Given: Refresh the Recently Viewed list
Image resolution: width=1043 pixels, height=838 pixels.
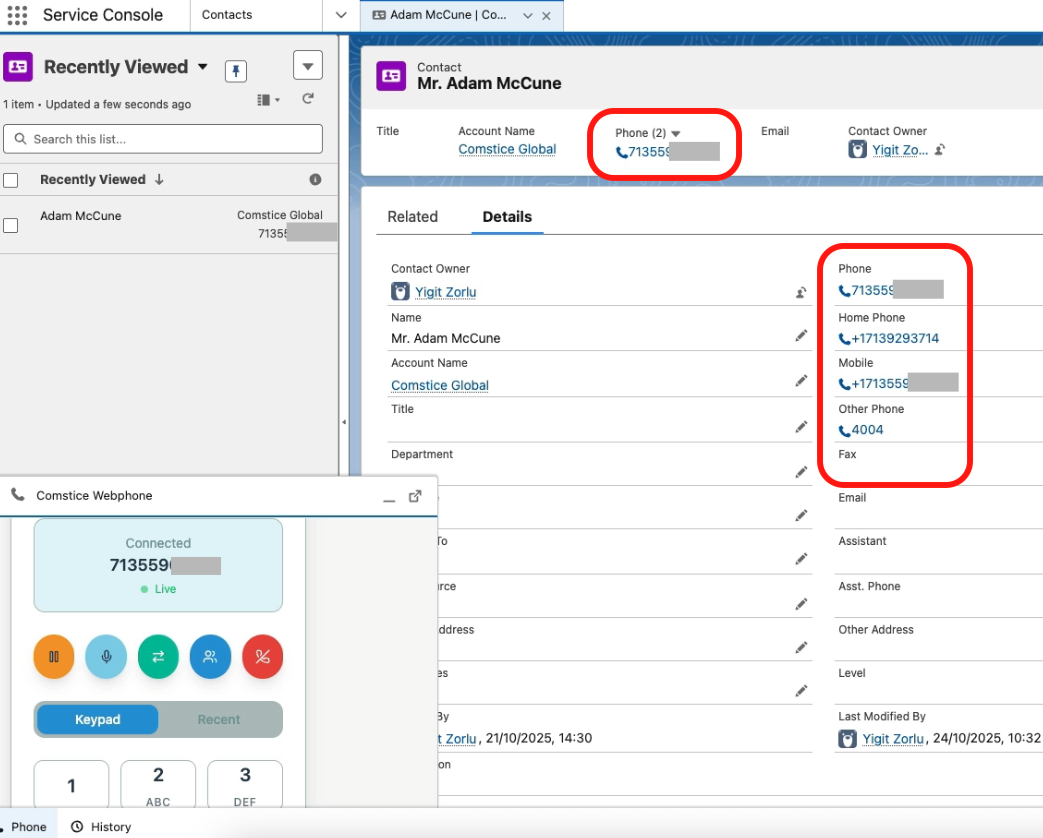Looking at the screenshot, I should click(308, 99).
